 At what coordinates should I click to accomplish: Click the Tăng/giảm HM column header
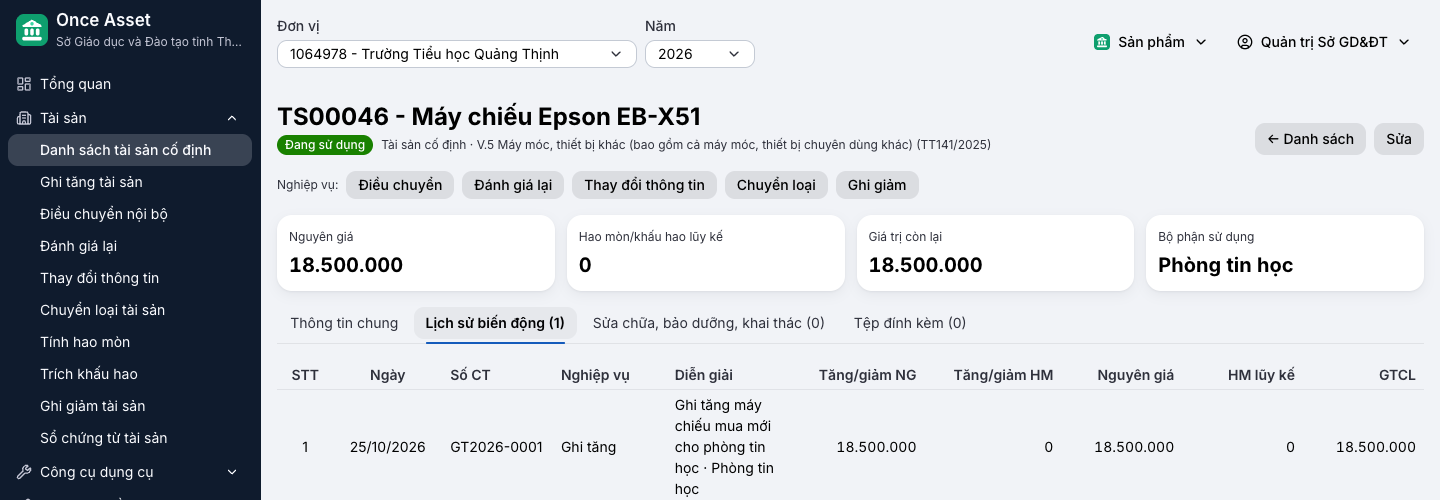tap(1003, 375)
